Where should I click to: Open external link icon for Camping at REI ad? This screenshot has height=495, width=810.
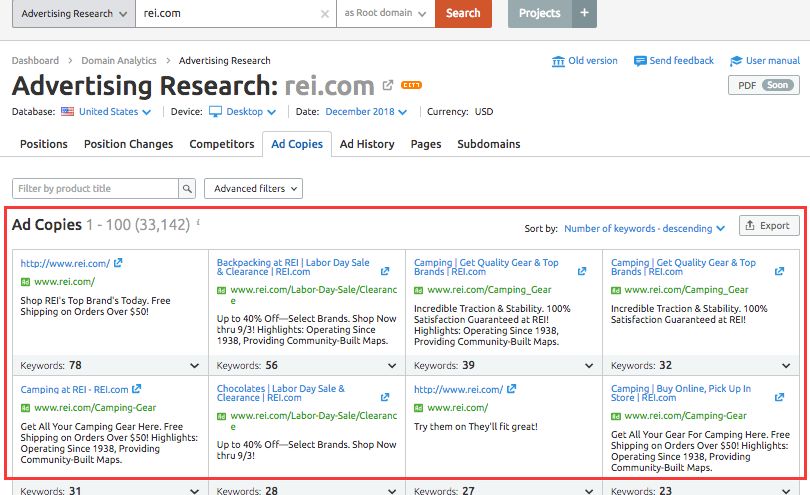(136, 389)
